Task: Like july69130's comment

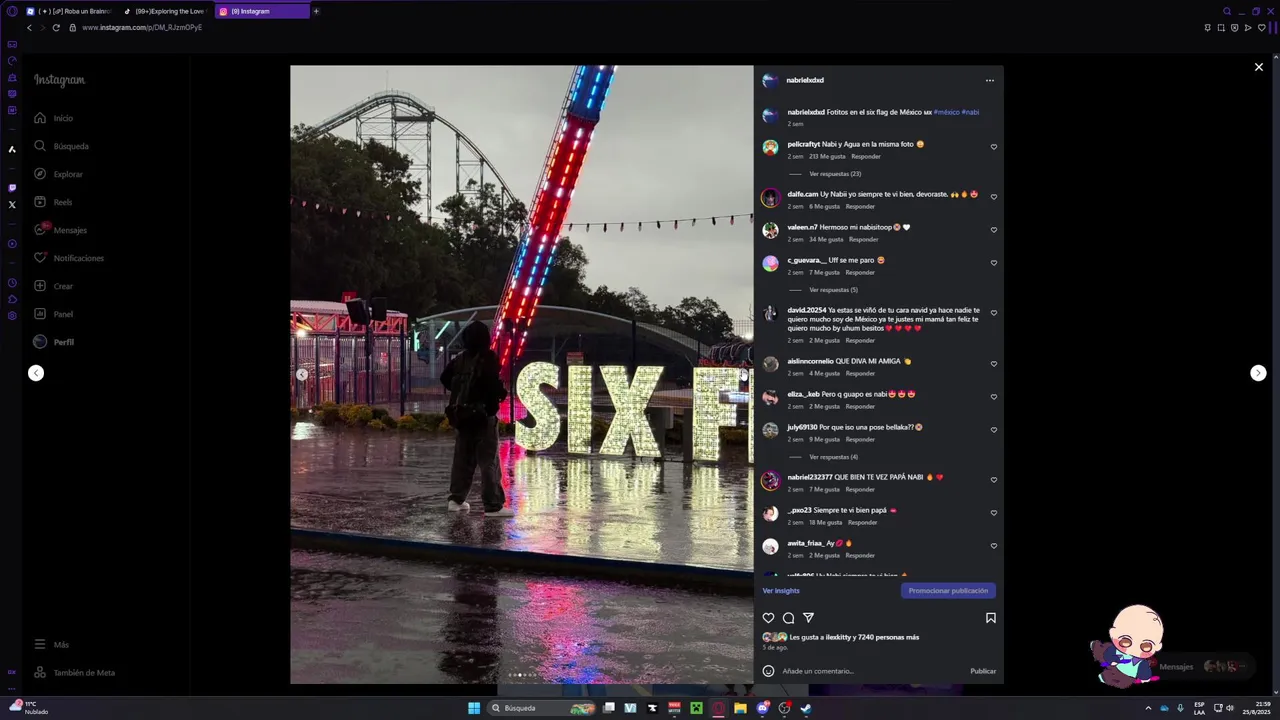Action: coord(994,430)
